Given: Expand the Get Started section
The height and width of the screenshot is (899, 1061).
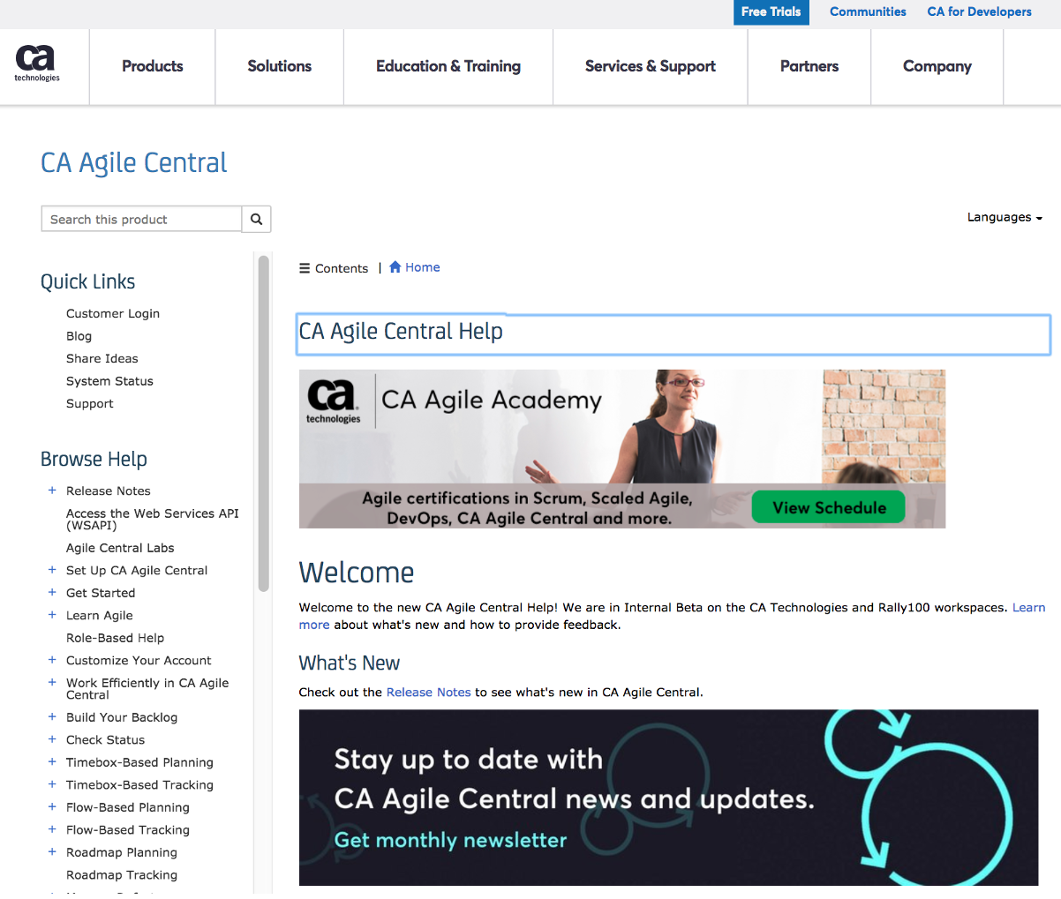Looking at the screenshot, I should [51, 592].
